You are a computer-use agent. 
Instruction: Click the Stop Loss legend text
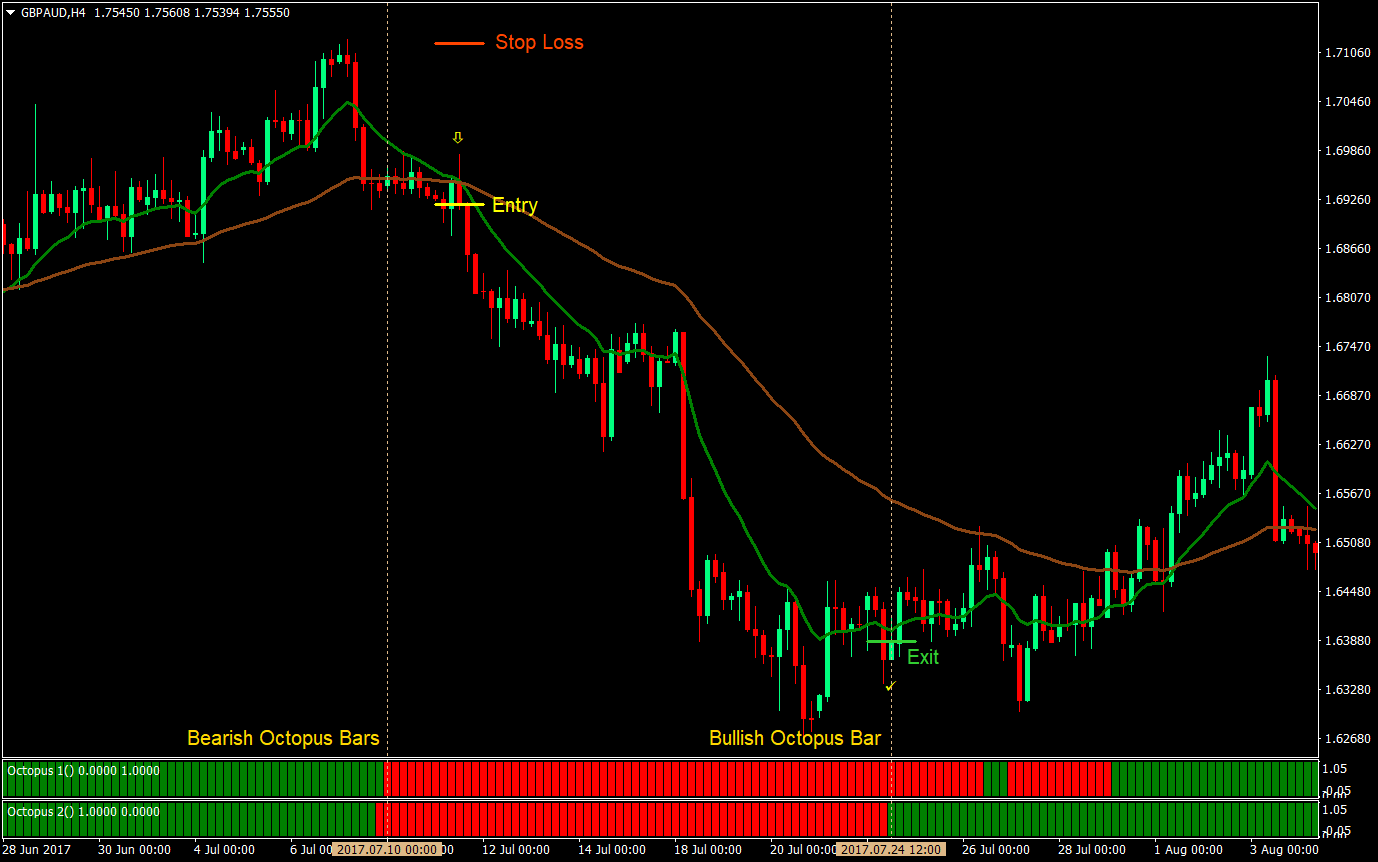click(540, 42)
